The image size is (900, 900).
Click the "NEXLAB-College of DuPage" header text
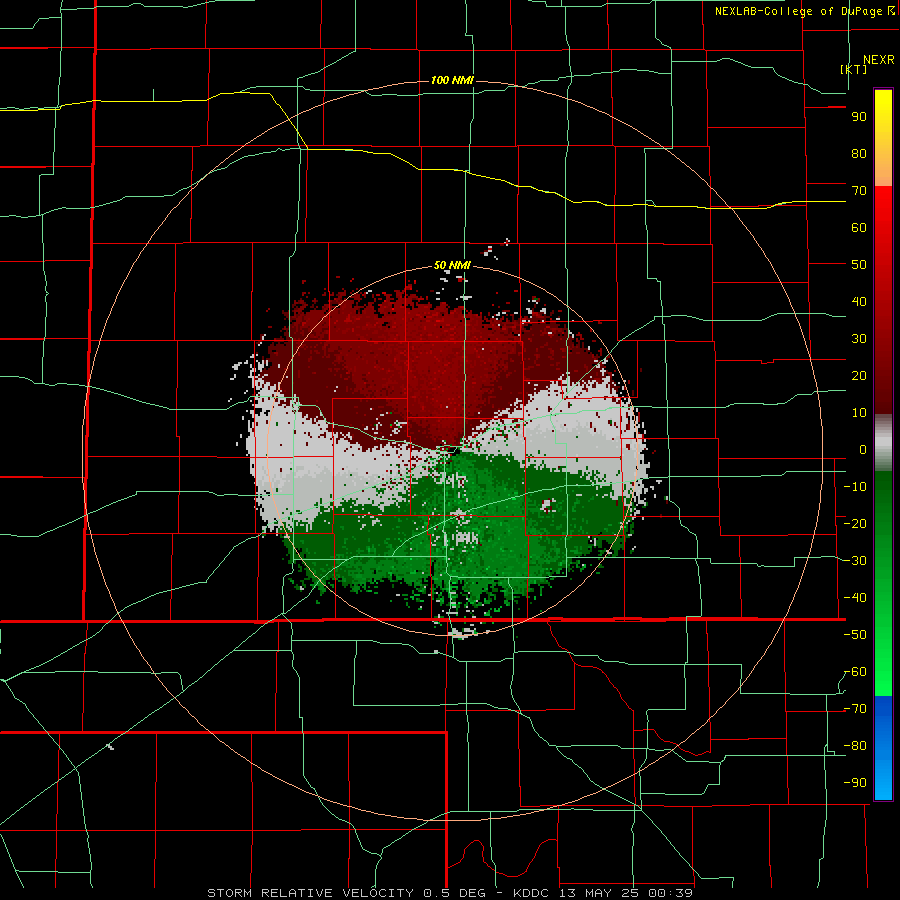pos(798,11)
